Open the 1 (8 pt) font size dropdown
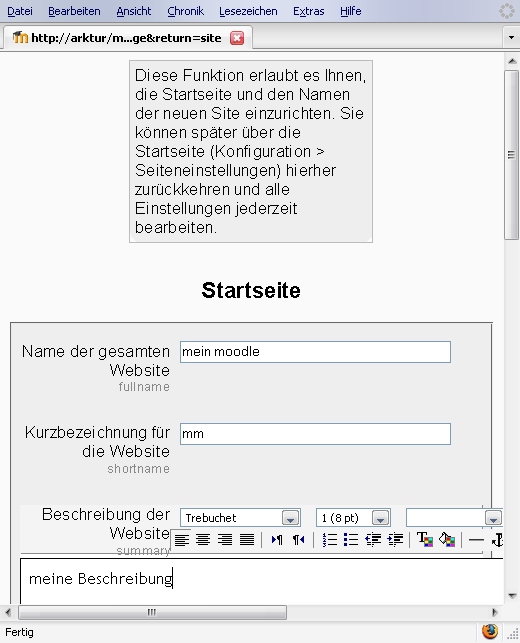The image size is (520, 643). 353,518
